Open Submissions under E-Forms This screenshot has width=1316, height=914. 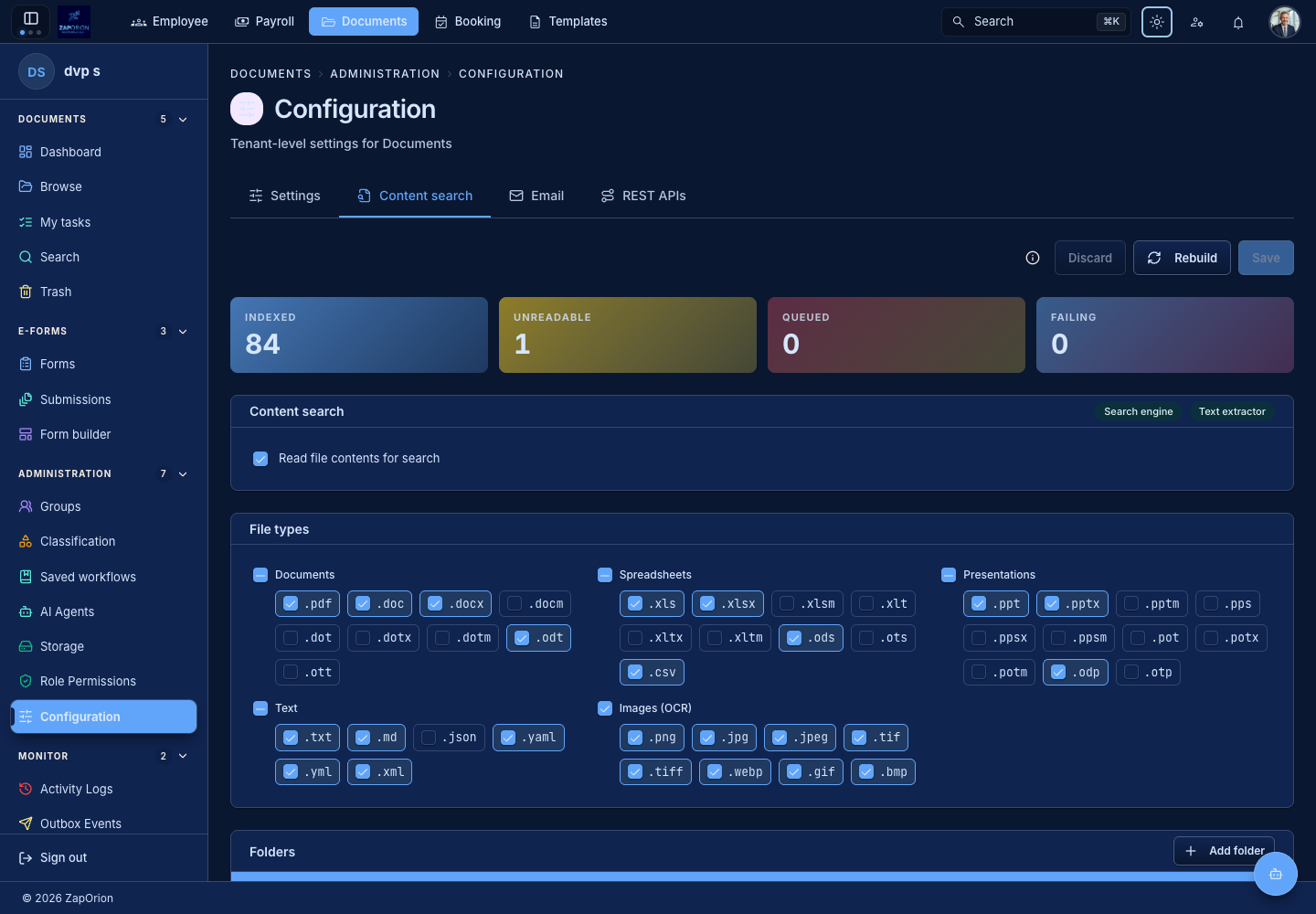103,399
